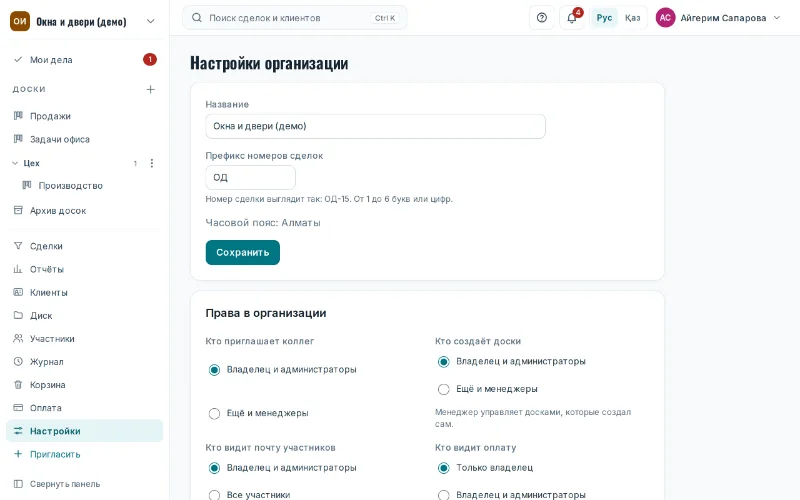The height and width of the screenshot is (500, 800).
Task: Switch interface language to Рус
Action: click(604, 18)
